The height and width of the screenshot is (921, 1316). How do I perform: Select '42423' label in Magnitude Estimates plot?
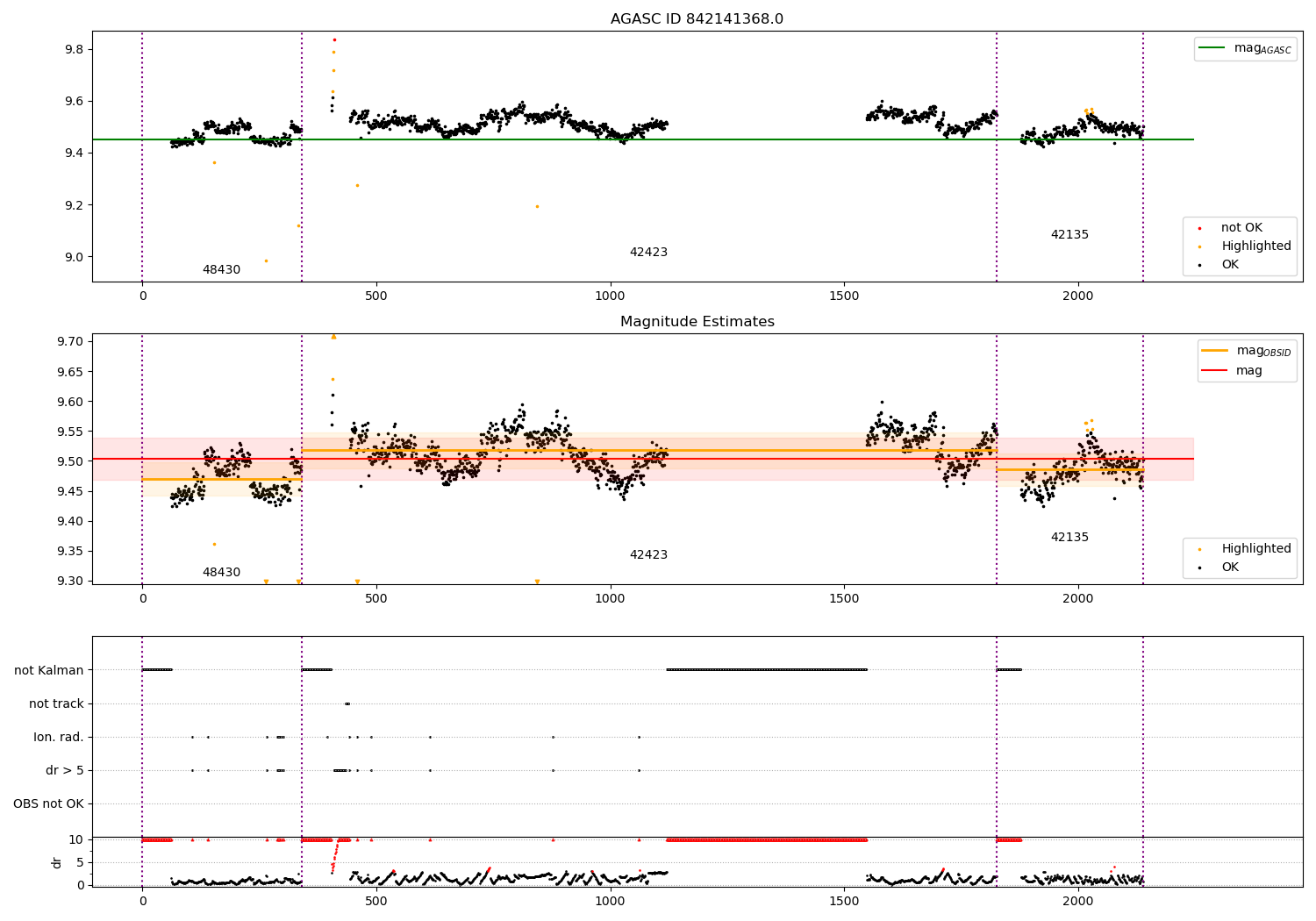[648, 555]
